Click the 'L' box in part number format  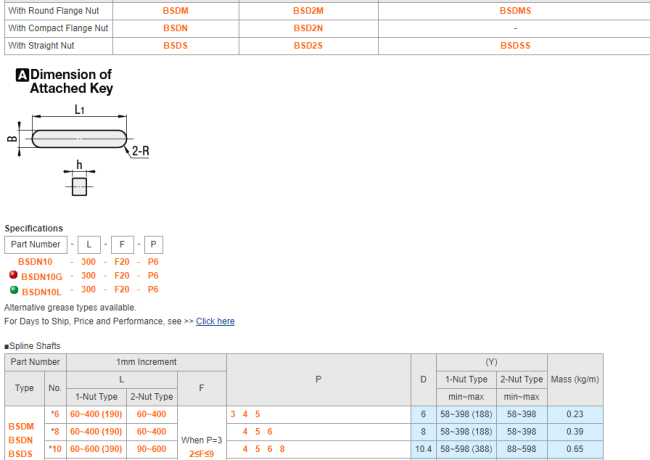pyautogui.click(x=92, y=245)
